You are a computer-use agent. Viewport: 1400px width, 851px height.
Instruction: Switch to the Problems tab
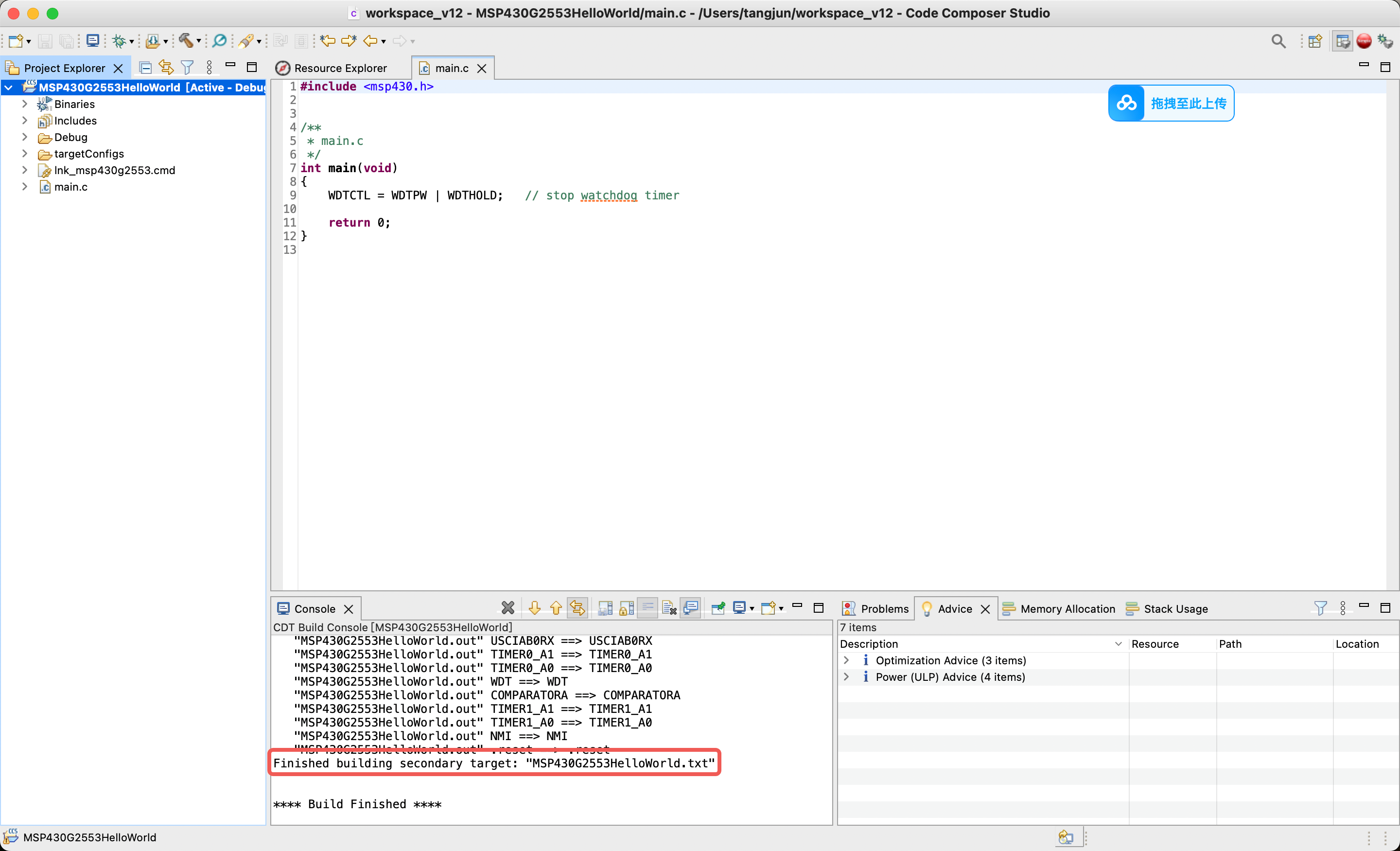tap(875, 609)
